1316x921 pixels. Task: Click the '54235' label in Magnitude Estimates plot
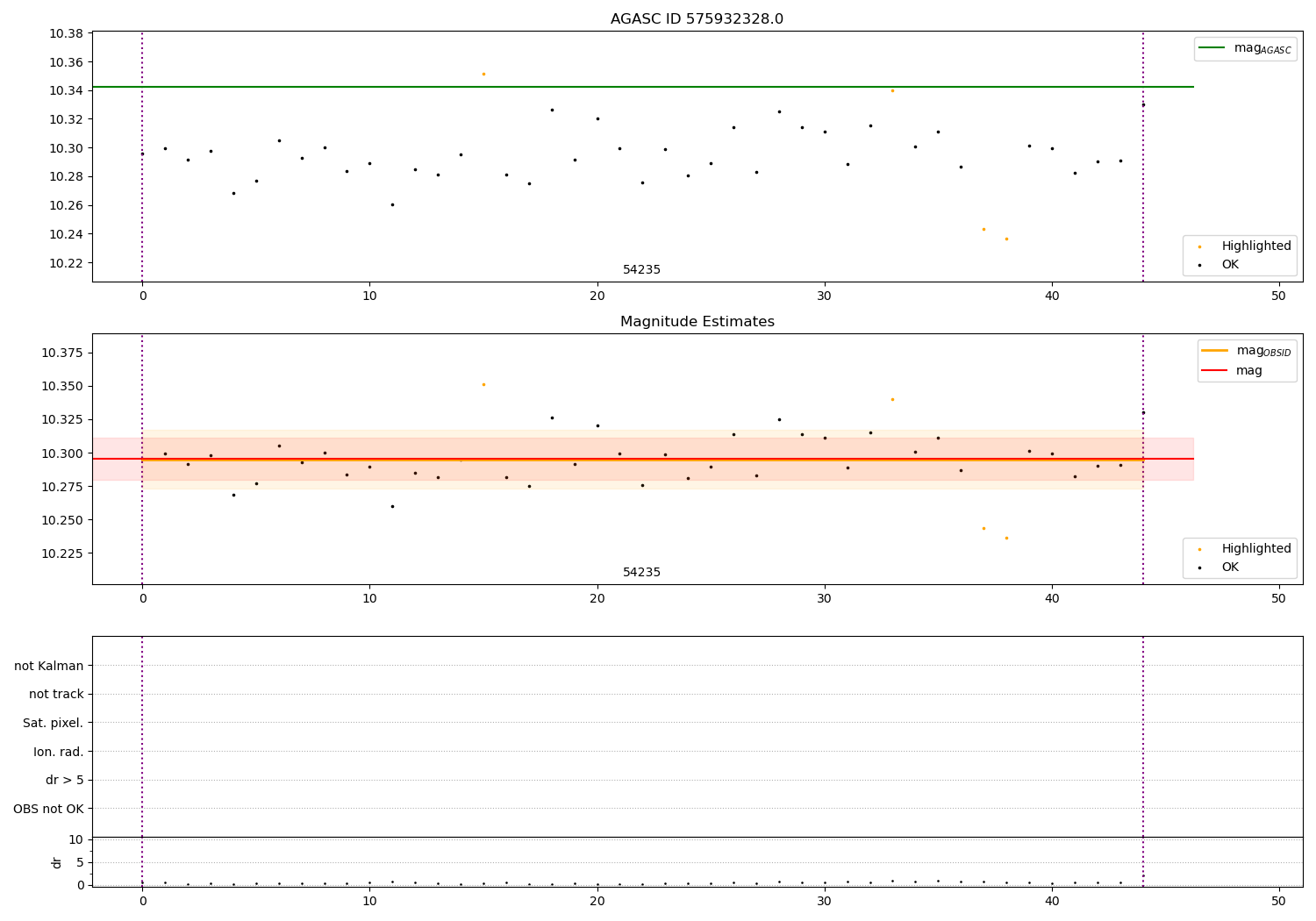[641, 573]
